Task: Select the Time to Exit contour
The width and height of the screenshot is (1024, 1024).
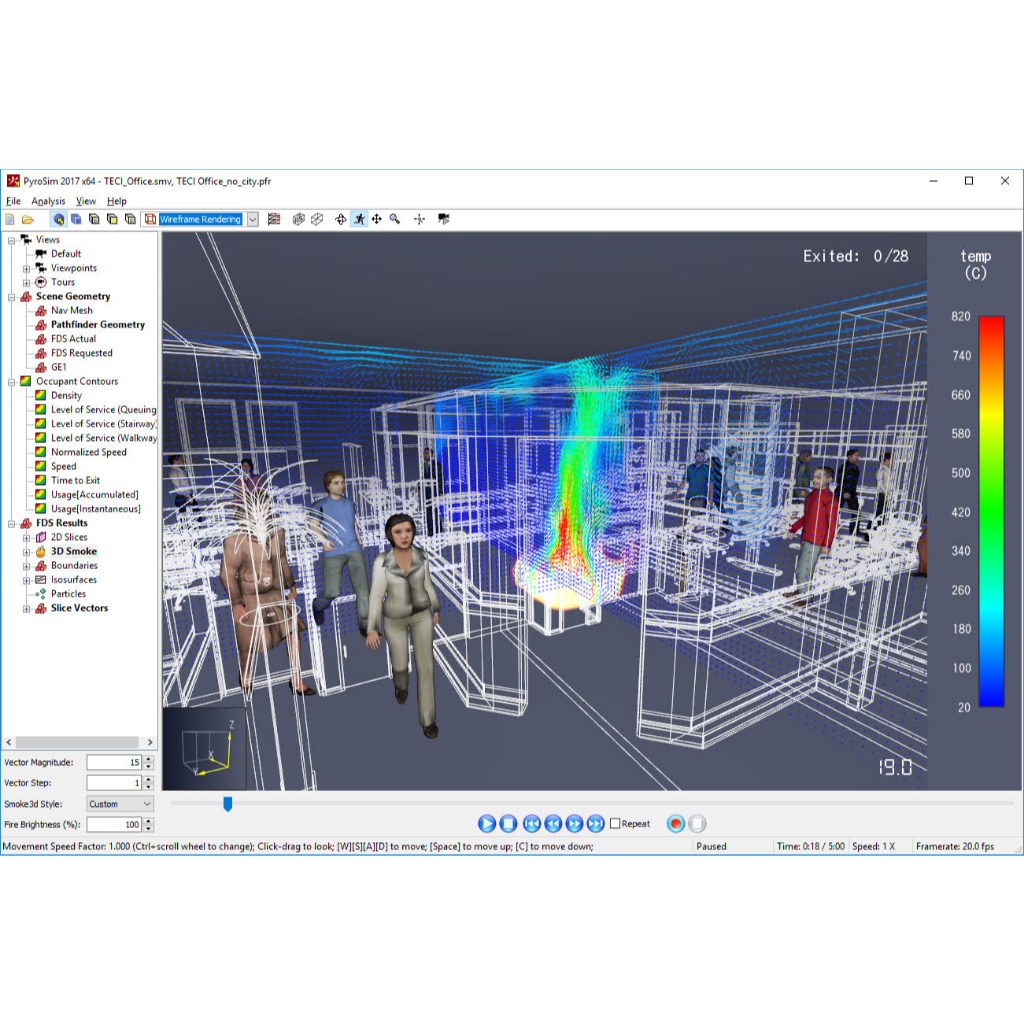Action: tap(75, 481)
